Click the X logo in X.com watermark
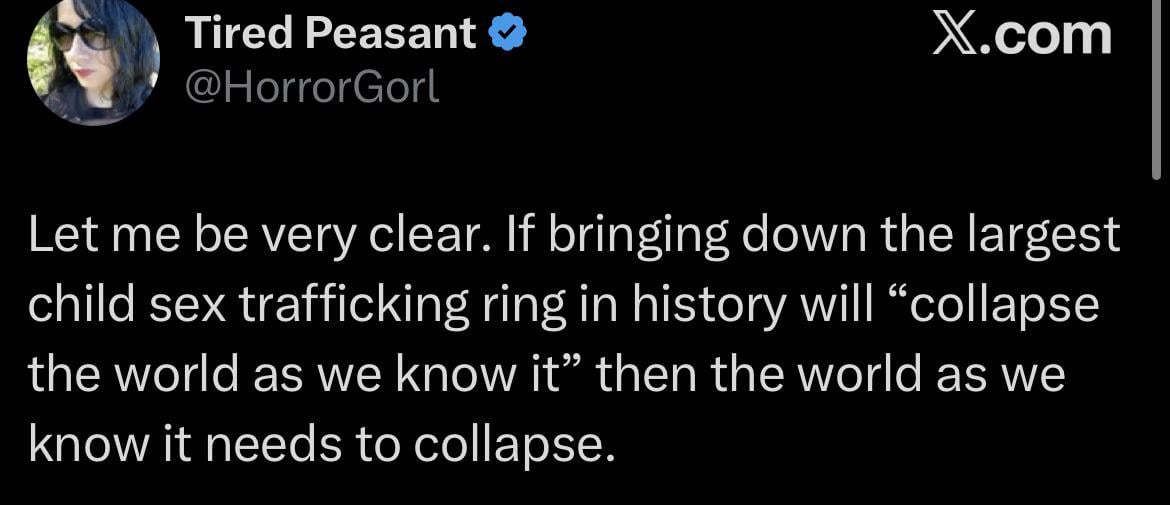1170x505 pixels. coord(957,35)
